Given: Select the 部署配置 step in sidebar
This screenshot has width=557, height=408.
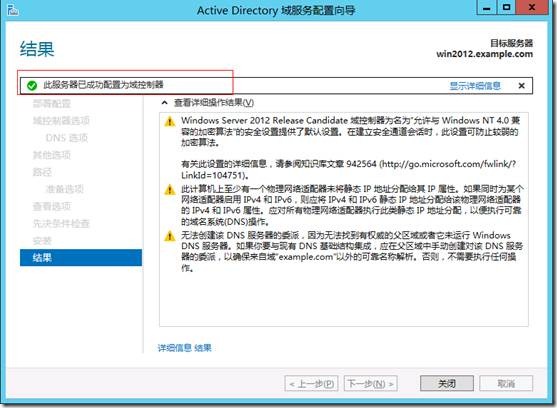Looking at the screenshot, I should pyautogui.click(x=52, y=103).
